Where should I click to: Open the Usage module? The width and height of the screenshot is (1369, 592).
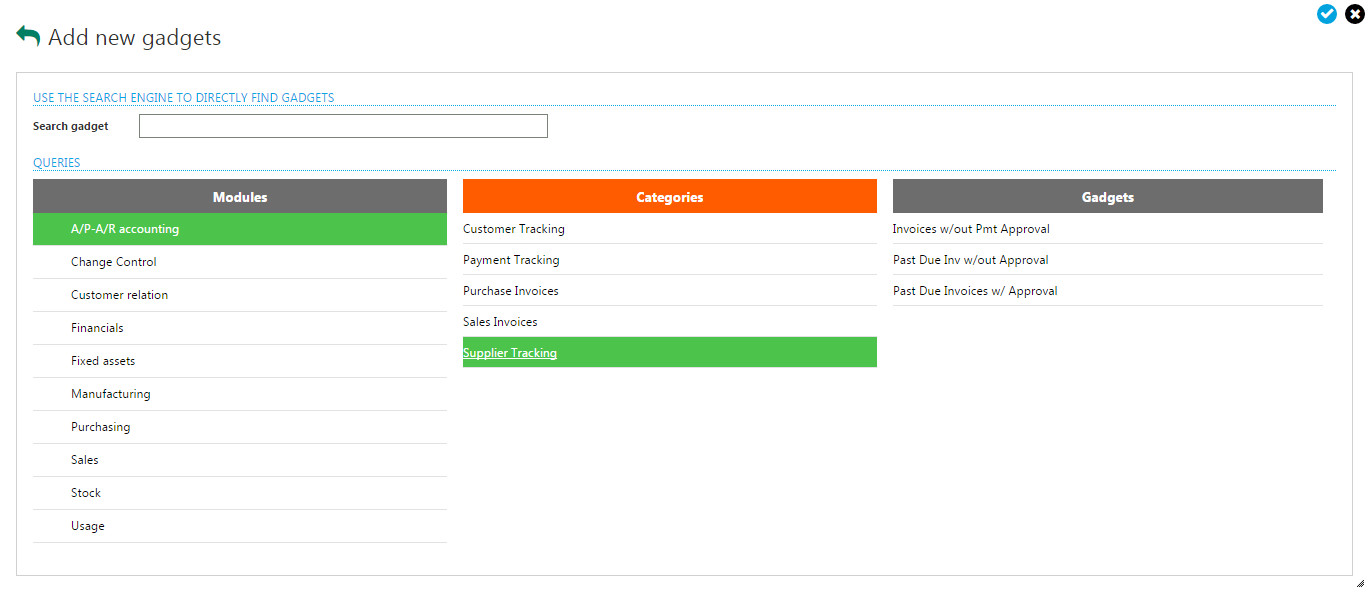pyautogui.click(x=88, y=526)
